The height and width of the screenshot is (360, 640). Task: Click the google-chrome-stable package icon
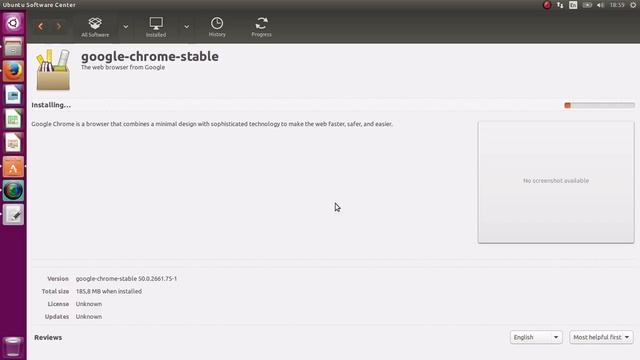53,70
